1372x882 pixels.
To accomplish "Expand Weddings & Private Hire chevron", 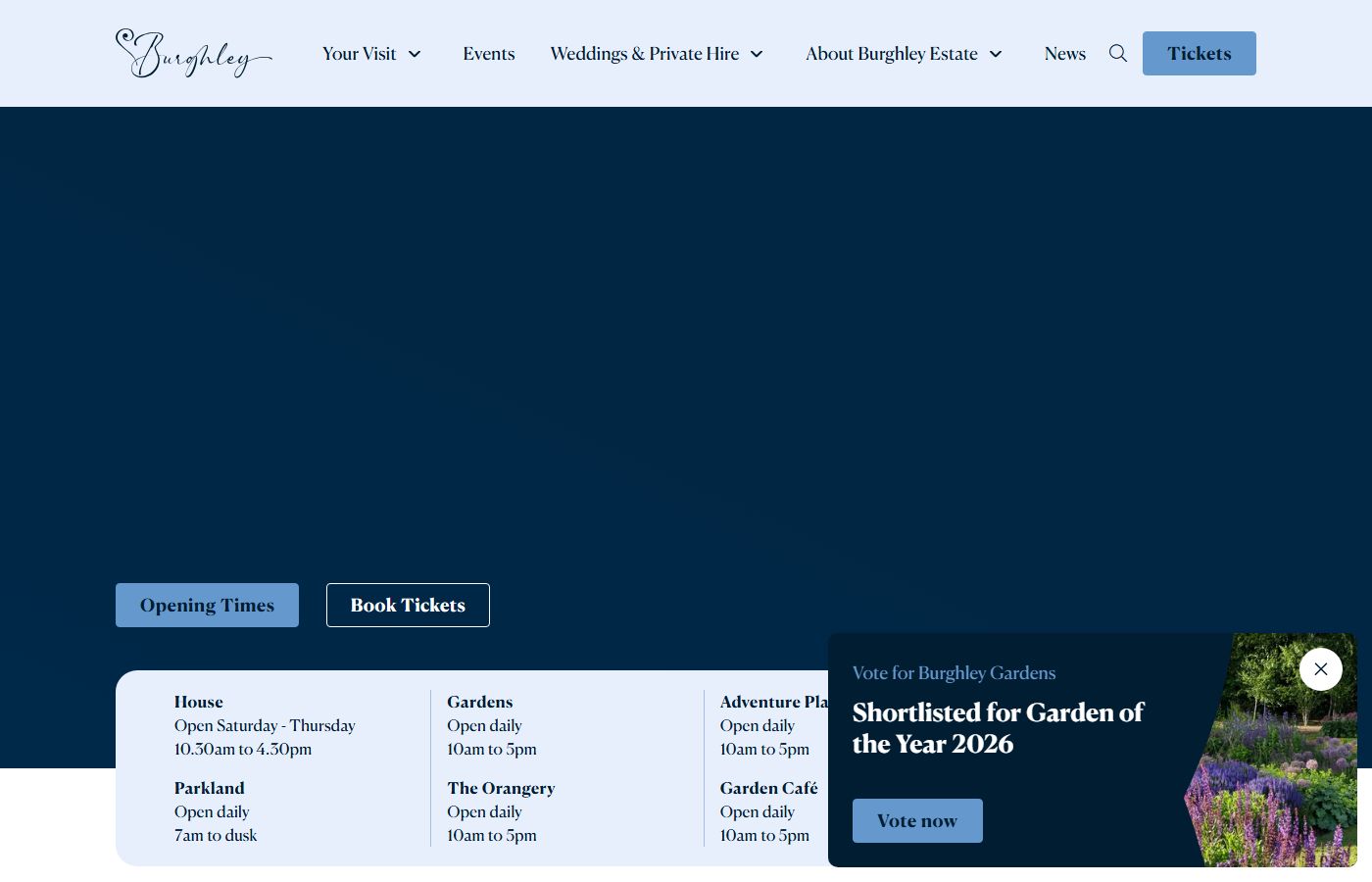I will tap(757, 54).
